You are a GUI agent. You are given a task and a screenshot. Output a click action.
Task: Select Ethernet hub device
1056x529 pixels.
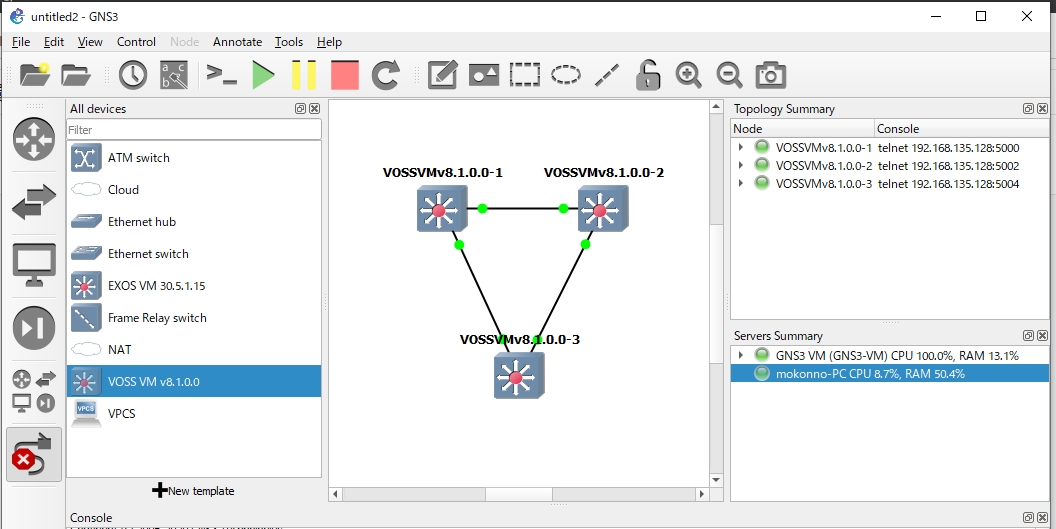(194, 222)
